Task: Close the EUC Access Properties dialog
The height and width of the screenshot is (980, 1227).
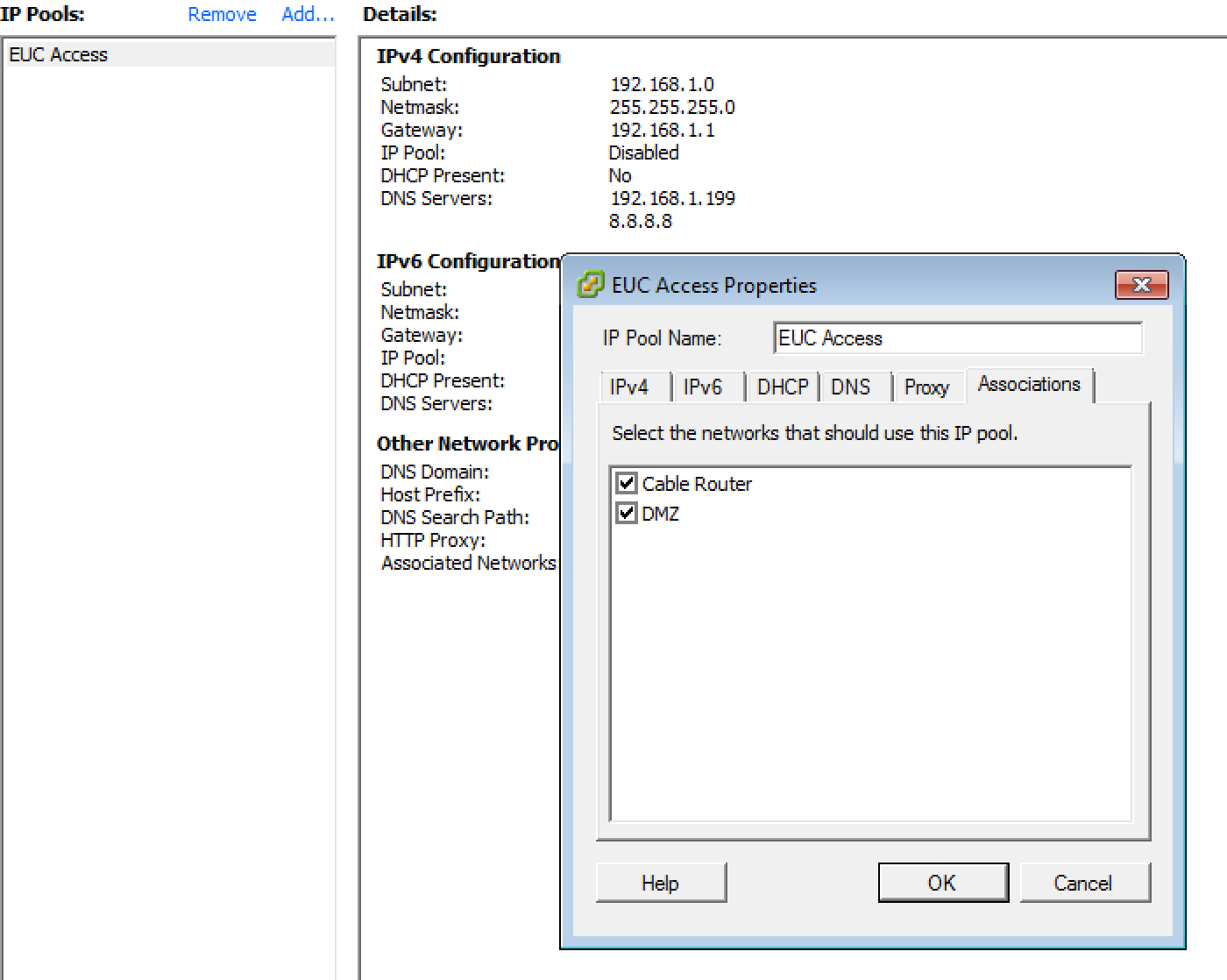Action: (x=1141, y=285)
